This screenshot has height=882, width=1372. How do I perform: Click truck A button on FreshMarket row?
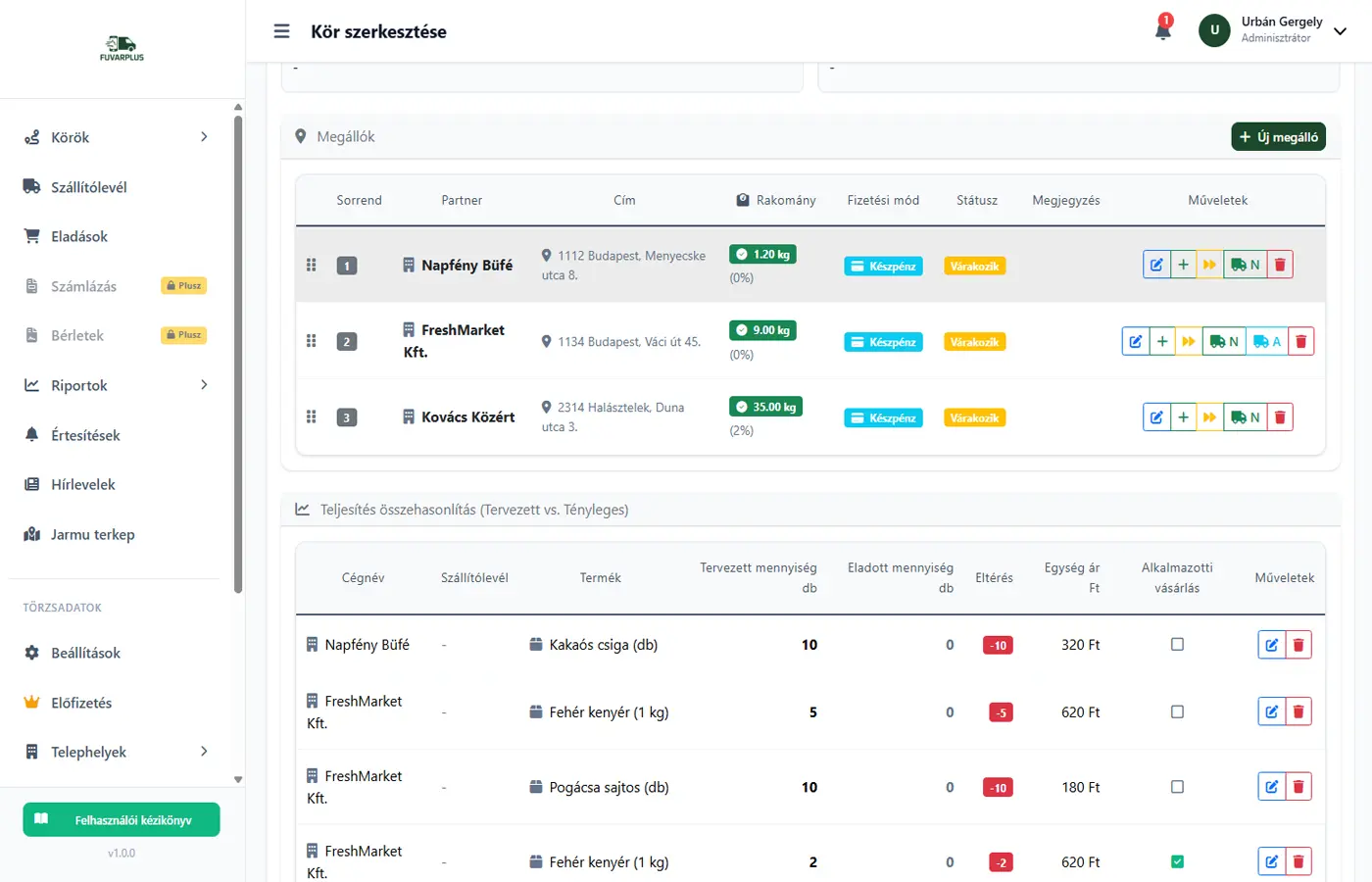[x=1266, y=342]
